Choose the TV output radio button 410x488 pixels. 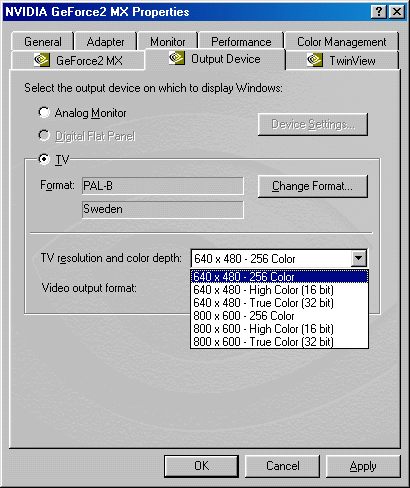[x=44, y=159]
